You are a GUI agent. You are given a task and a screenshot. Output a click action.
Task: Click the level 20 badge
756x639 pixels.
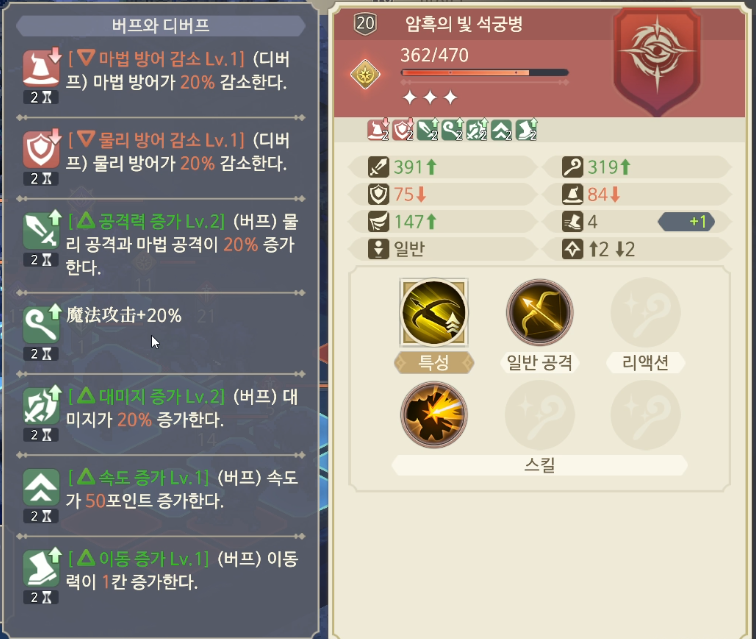(365, 23)
